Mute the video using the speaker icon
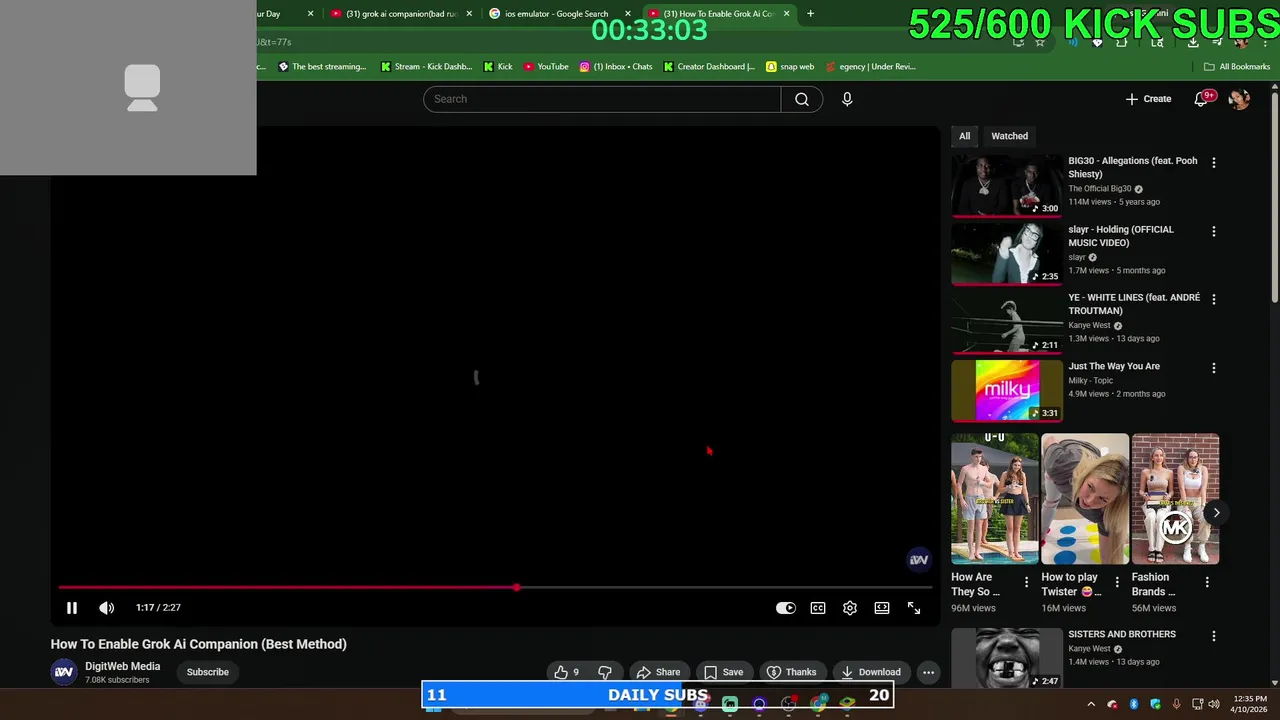 [x=106, y=608]
